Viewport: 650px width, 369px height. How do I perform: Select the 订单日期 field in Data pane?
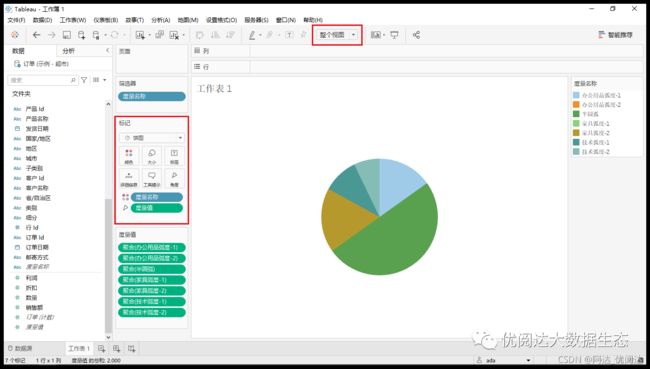(37, 247)
